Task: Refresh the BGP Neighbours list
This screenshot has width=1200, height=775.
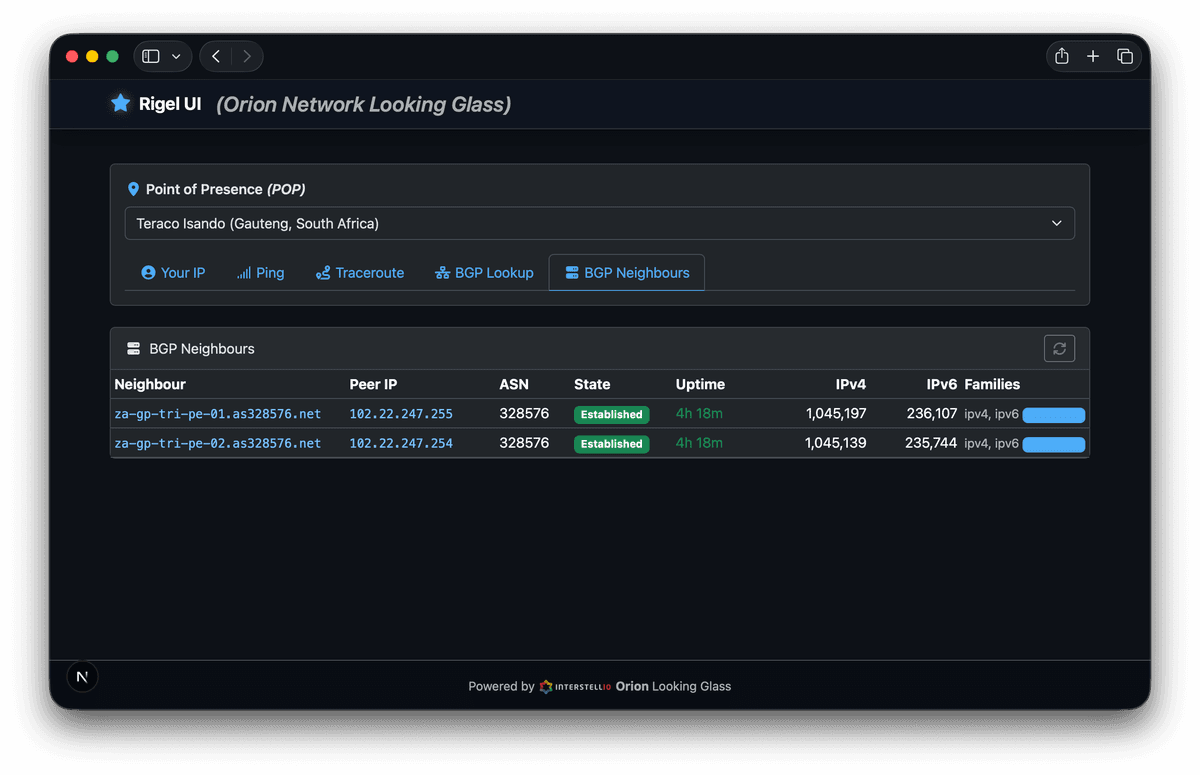Action: [x=1059, y=348]
